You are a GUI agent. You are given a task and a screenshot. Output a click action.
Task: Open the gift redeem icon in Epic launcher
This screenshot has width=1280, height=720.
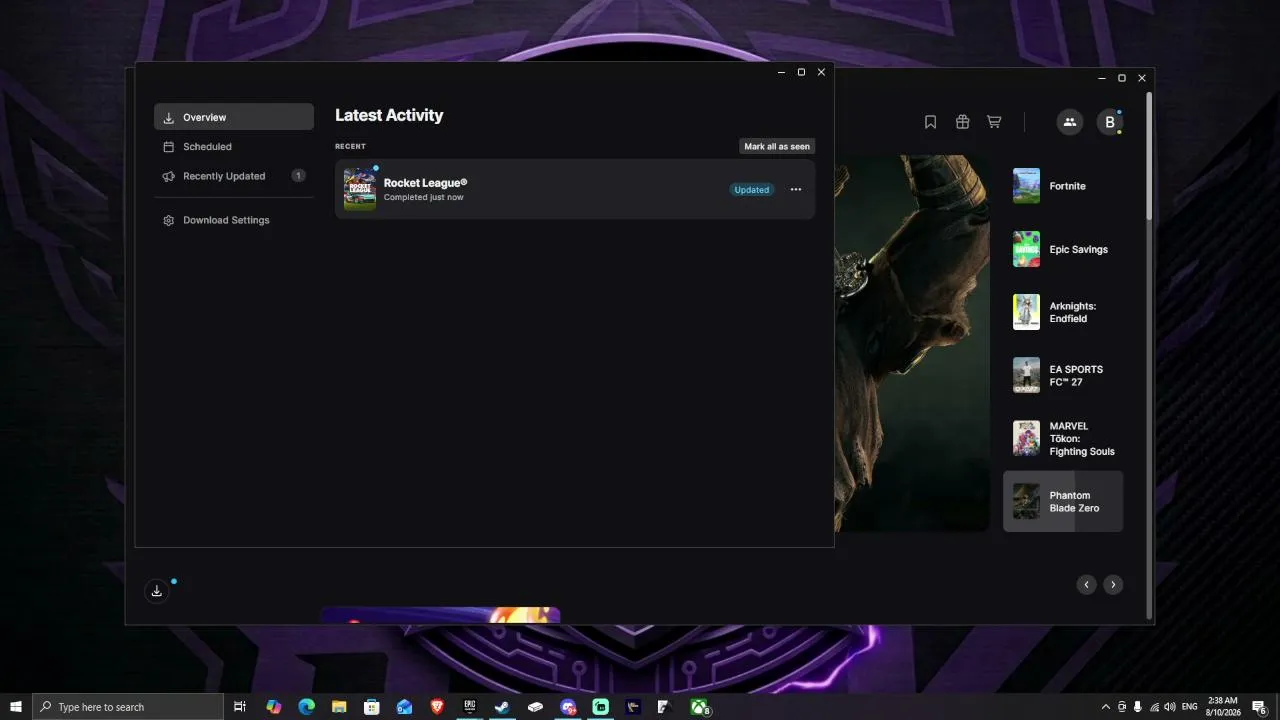click(962, 122)
